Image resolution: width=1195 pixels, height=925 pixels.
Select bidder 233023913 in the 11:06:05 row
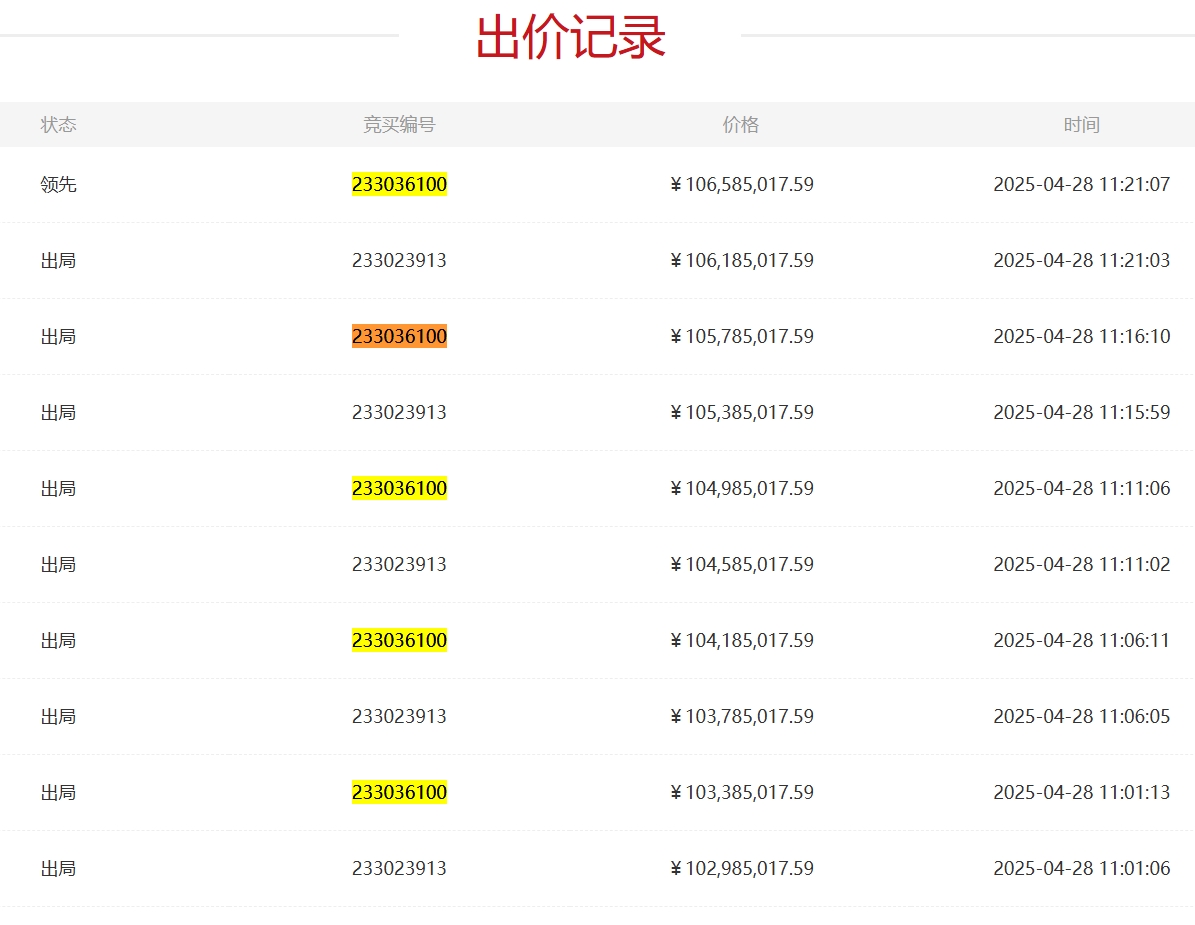point(399,716)
